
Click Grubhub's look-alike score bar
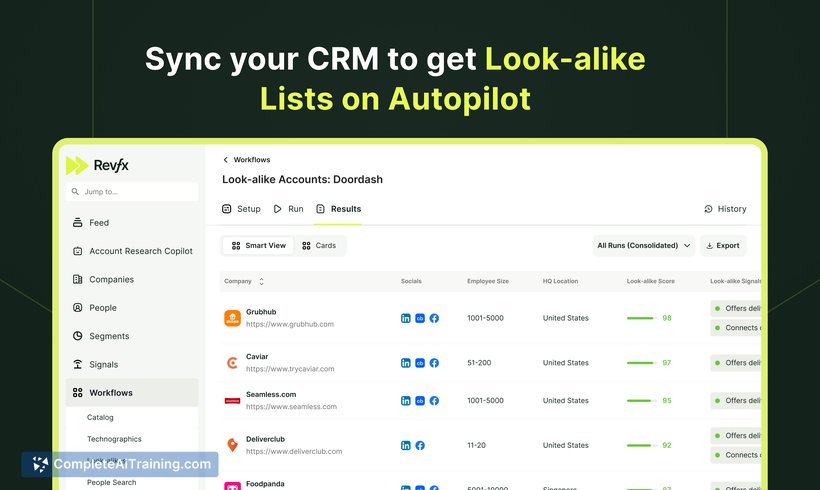[x=641, y=318]
